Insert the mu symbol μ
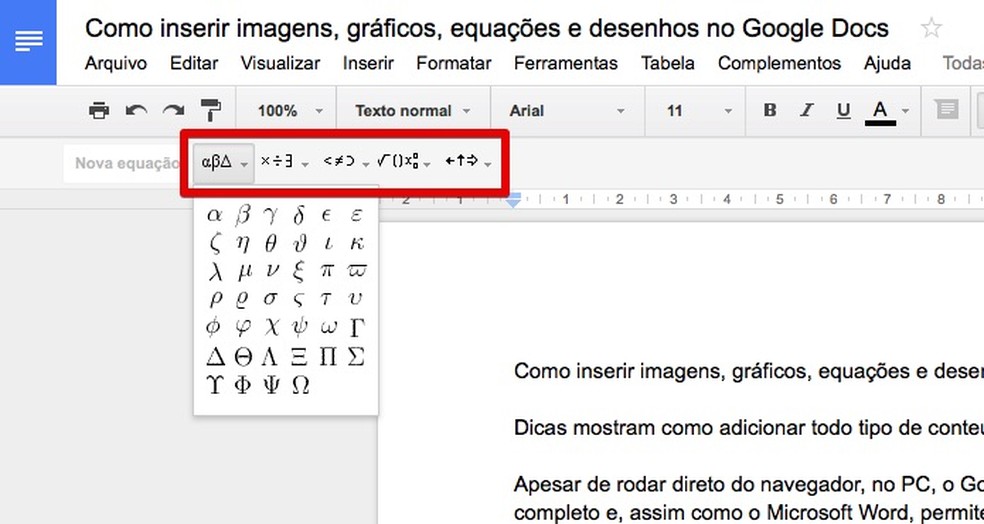Screen dimensions: 984x524 pyautogui.click(x=245, y=272)
